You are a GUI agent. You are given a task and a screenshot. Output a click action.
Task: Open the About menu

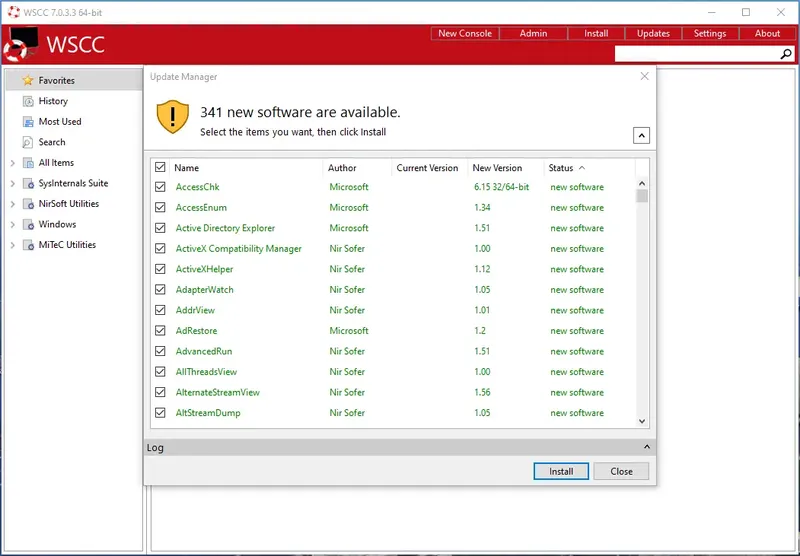(767, 34)
